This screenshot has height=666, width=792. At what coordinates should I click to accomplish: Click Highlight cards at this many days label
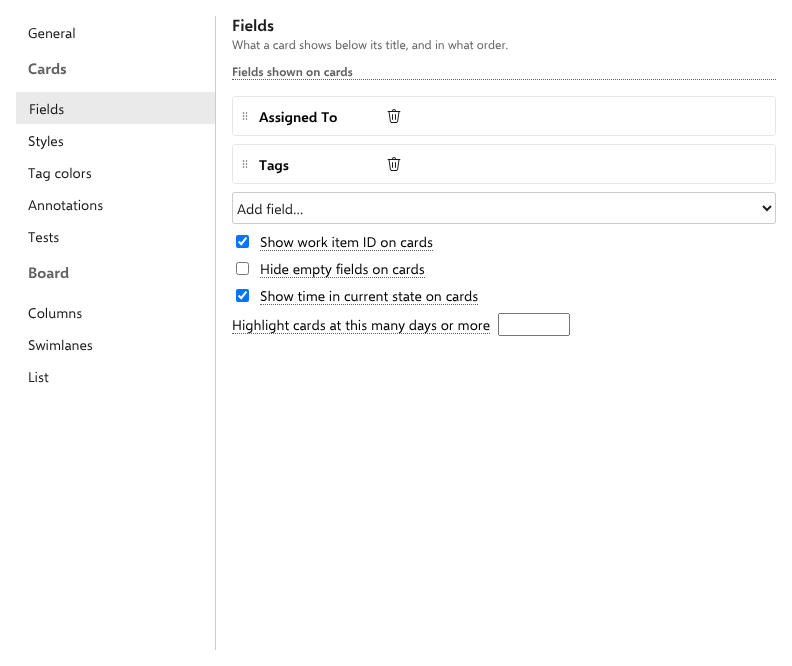(x=361, y=325)
